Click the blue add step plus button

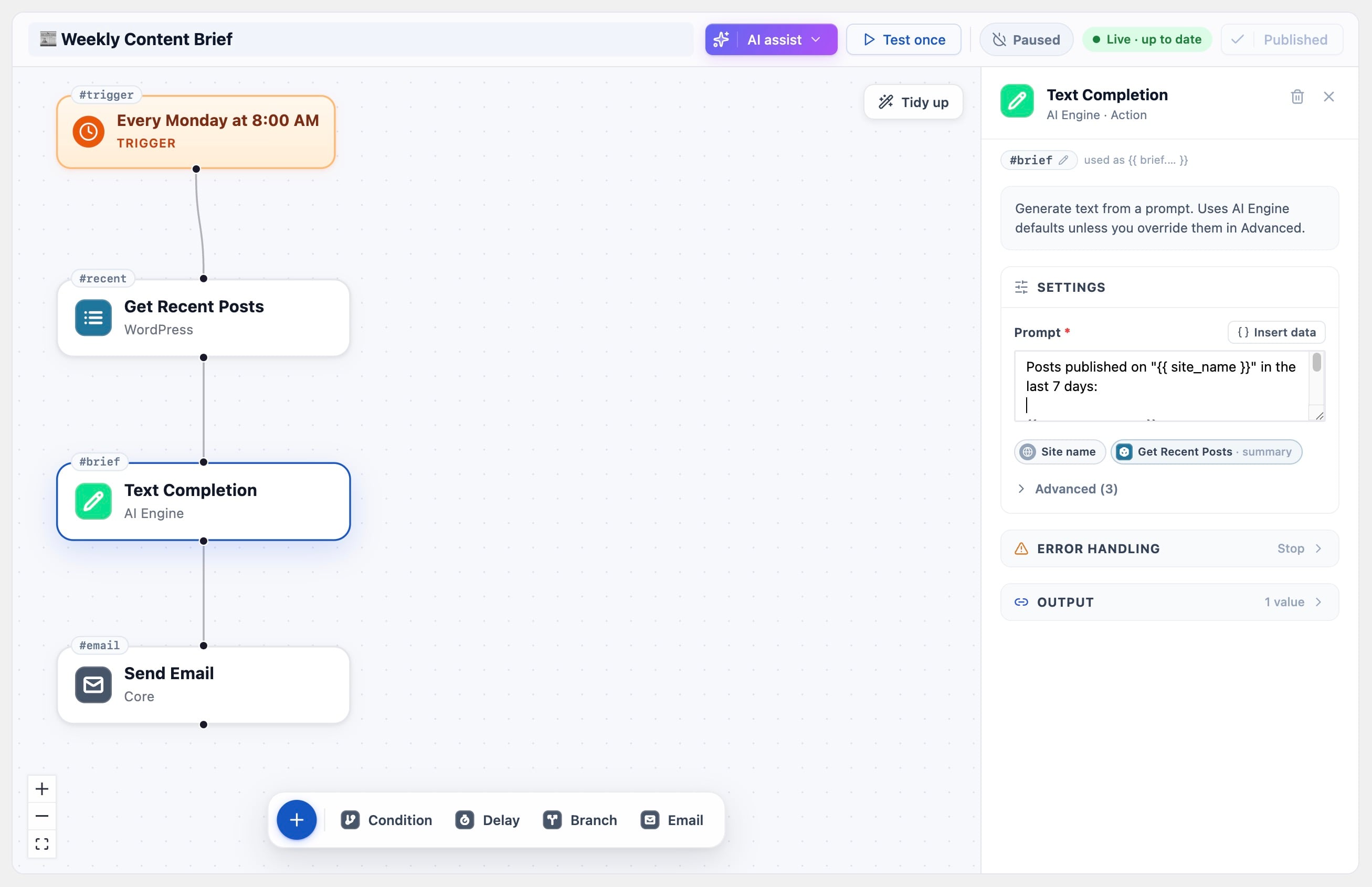[297, 820]
